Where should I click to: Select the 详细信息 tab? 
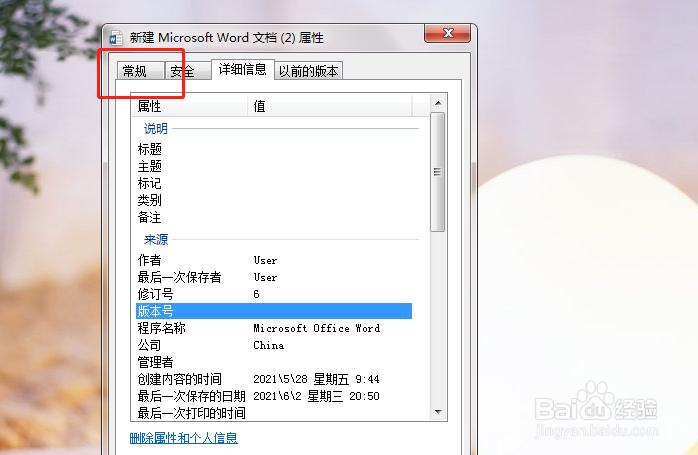[x=243, y=69]
